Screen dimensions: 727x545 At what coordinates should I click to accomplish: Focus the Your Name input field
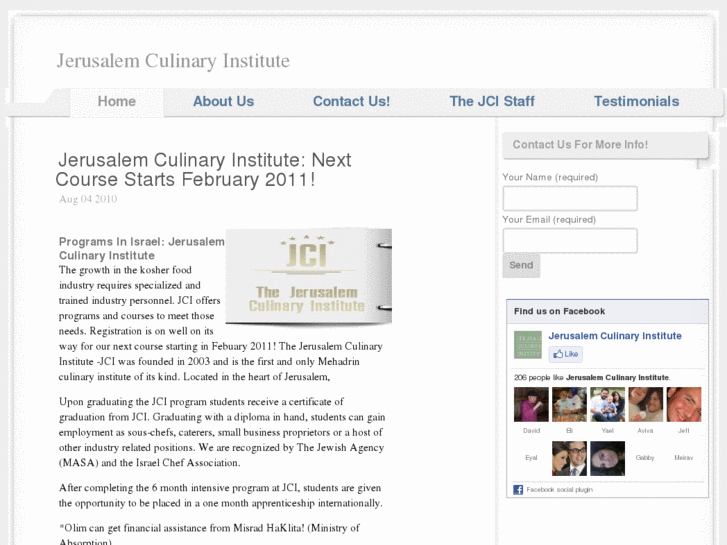pyautogui.click(x=570, y=199)
